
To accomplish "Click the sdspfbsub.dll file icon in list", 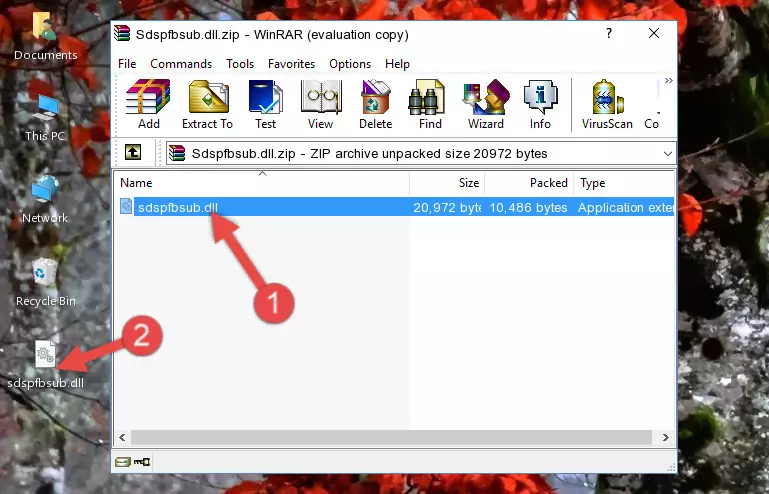I will tap(126, 207).
